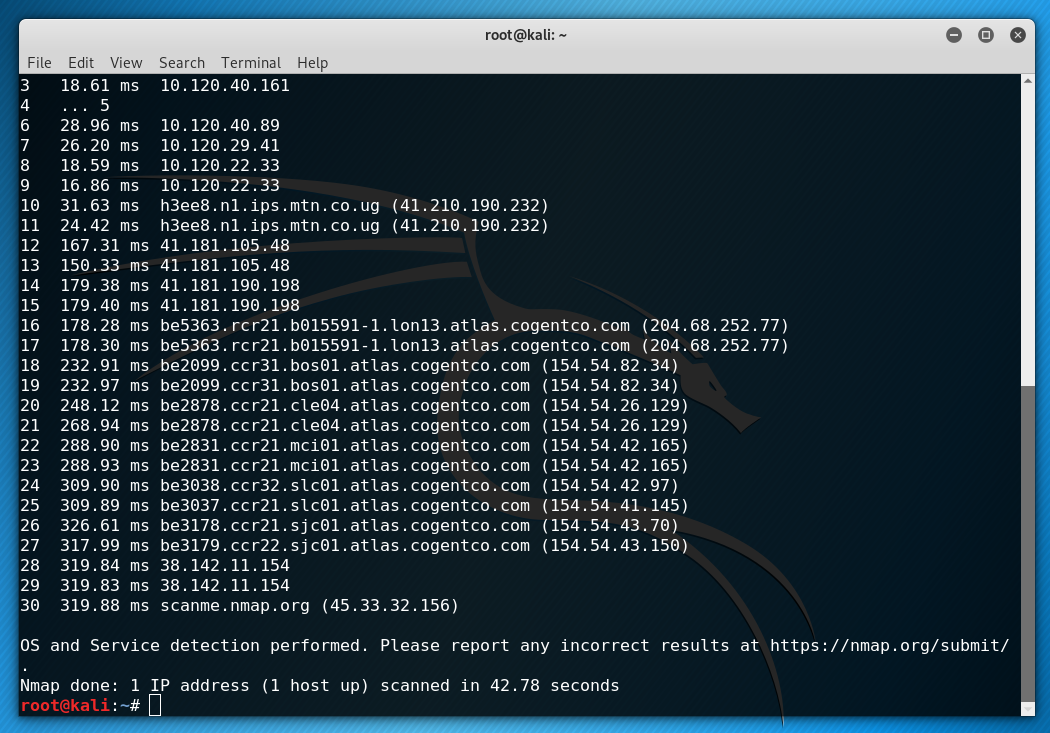Click be2099.ccr31.bos01 host on hop 19

tap(345, 386)
